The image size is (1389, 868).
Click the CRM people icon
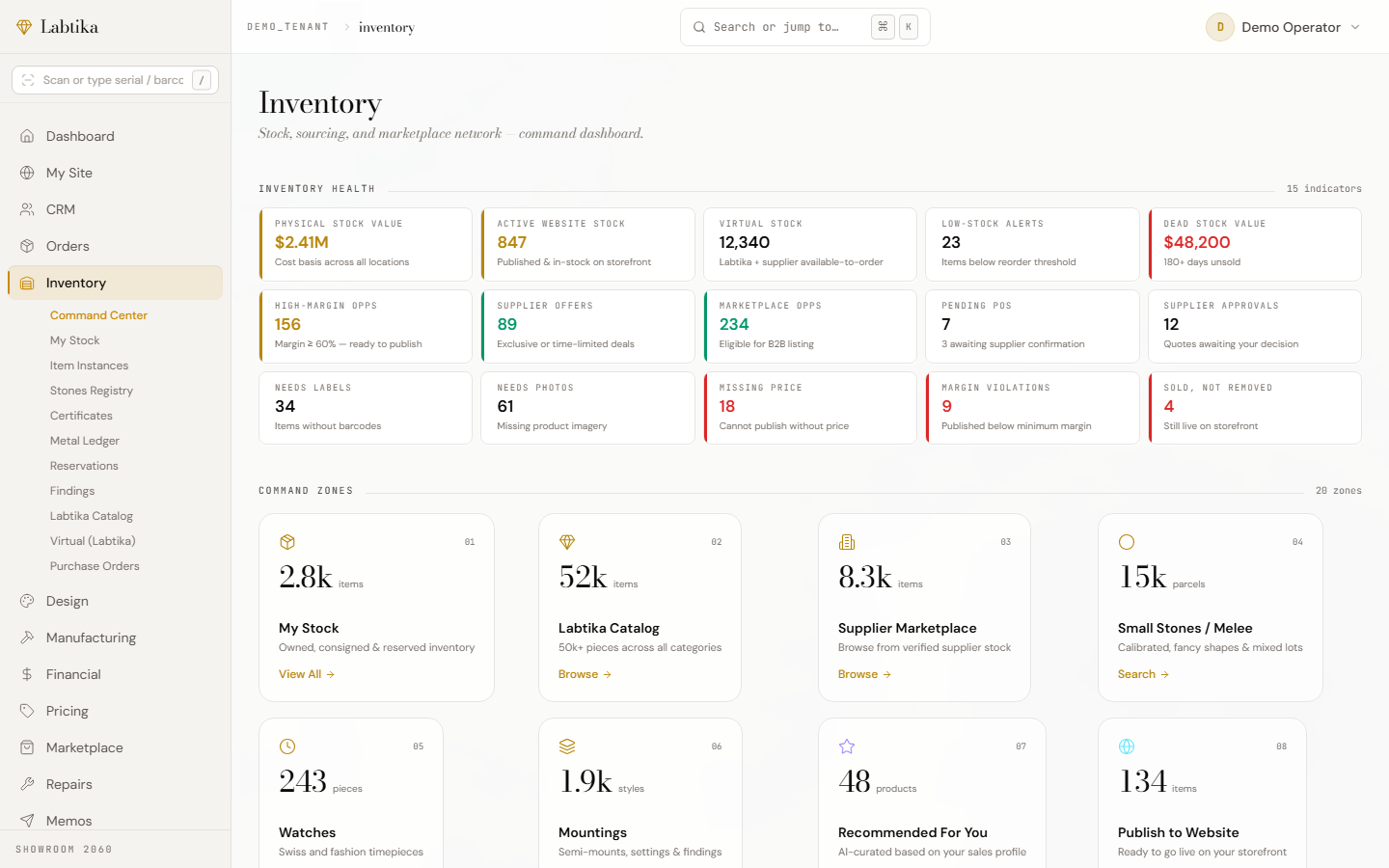pos(27,209)
